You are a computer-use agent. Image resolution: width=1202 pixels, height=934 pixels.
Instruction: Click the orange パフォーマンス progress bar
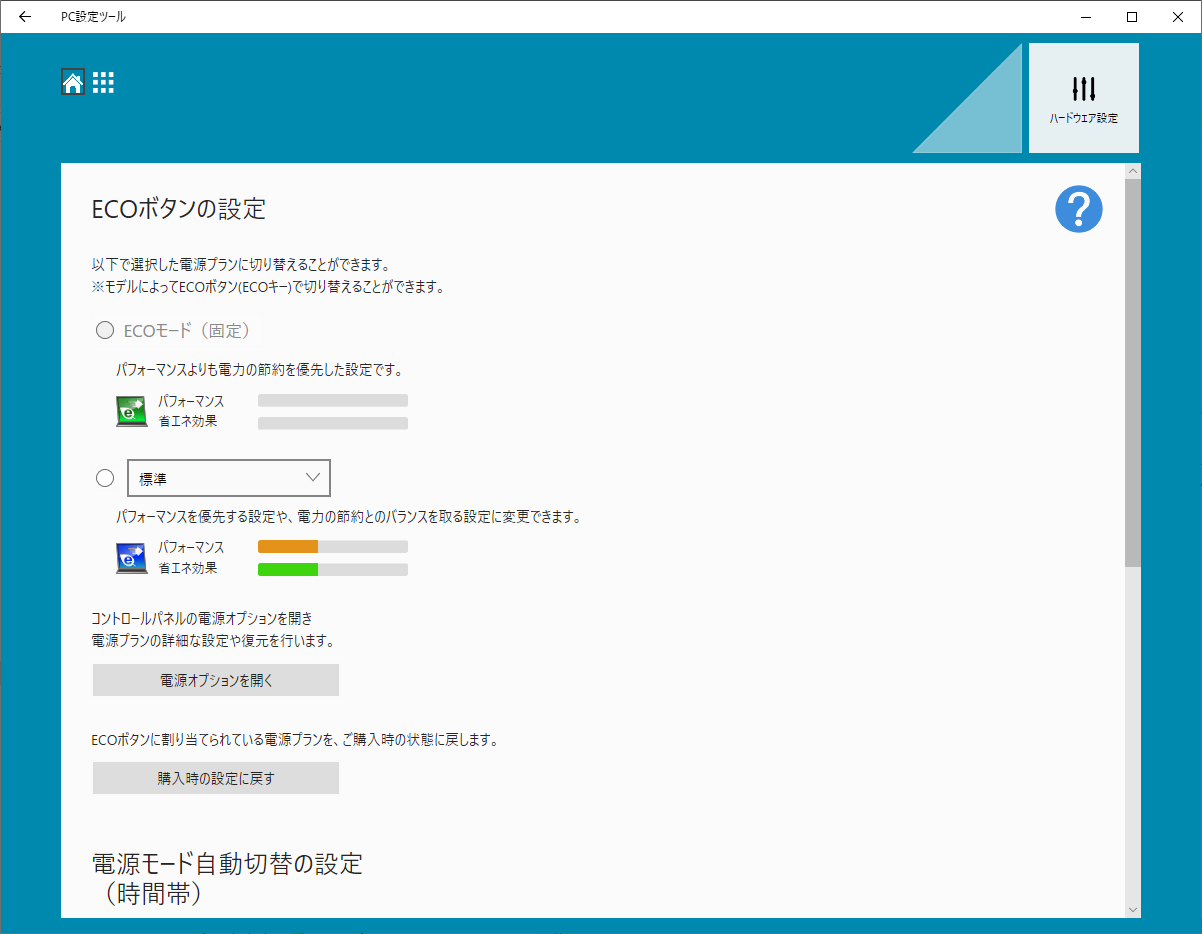coord(287,546)
